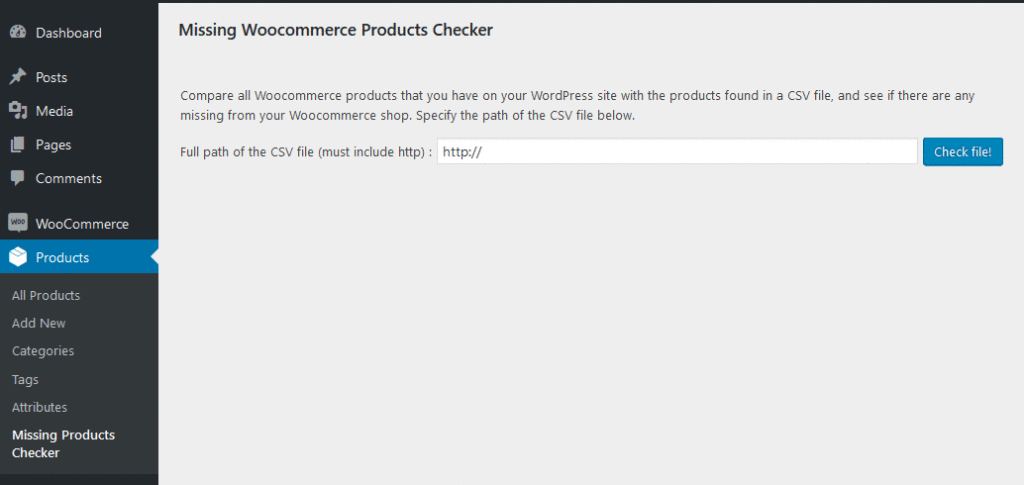This screenshot has height=485, width=1024.
Task: Open the Pages menu label
Action: pyautogui.click(x=54, y=145)
